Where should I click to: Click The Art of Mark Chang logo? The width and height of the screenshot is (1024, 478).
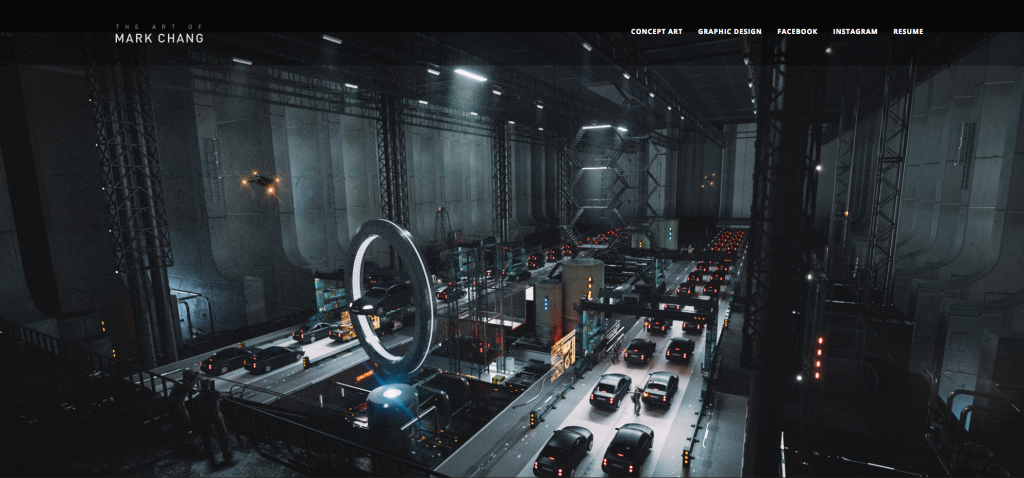(159, 35)
